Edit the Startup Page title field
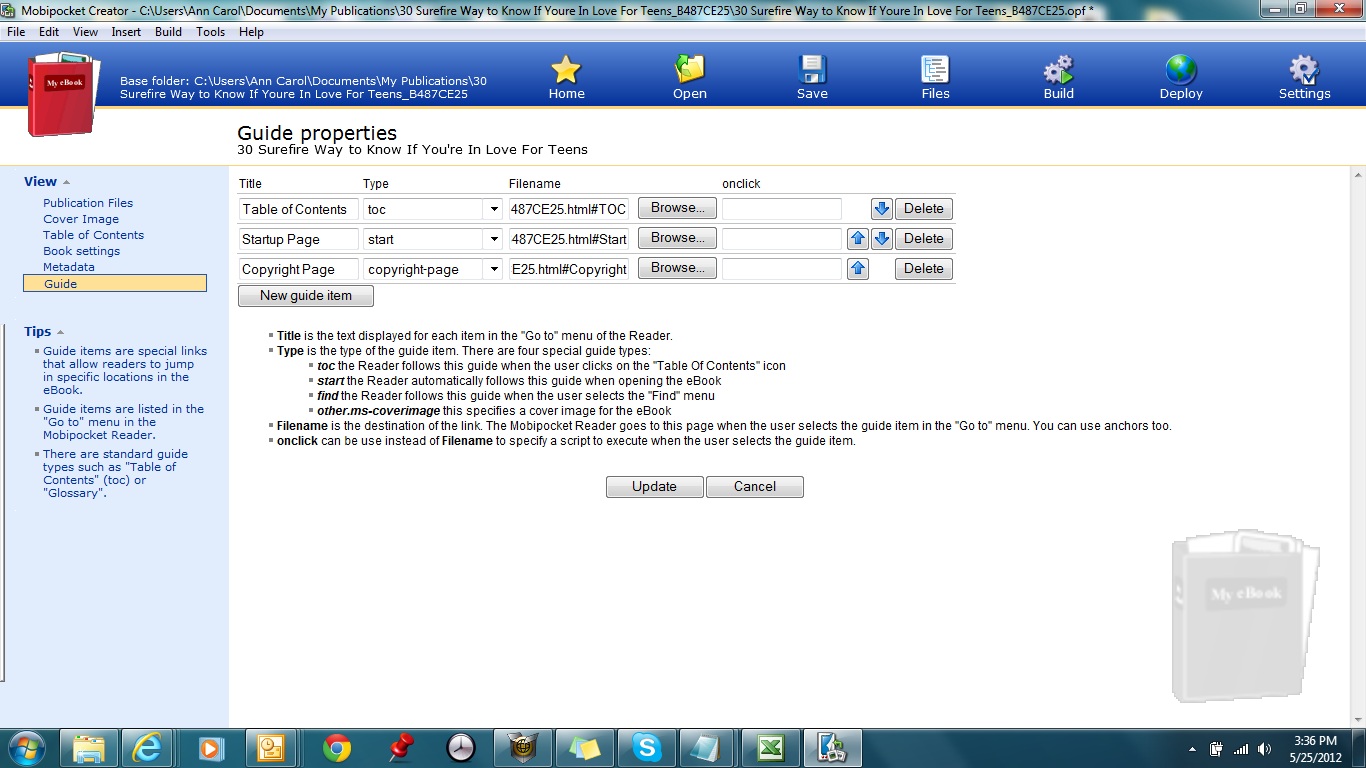Screen dimensions: 1366x768 (298, 239)
